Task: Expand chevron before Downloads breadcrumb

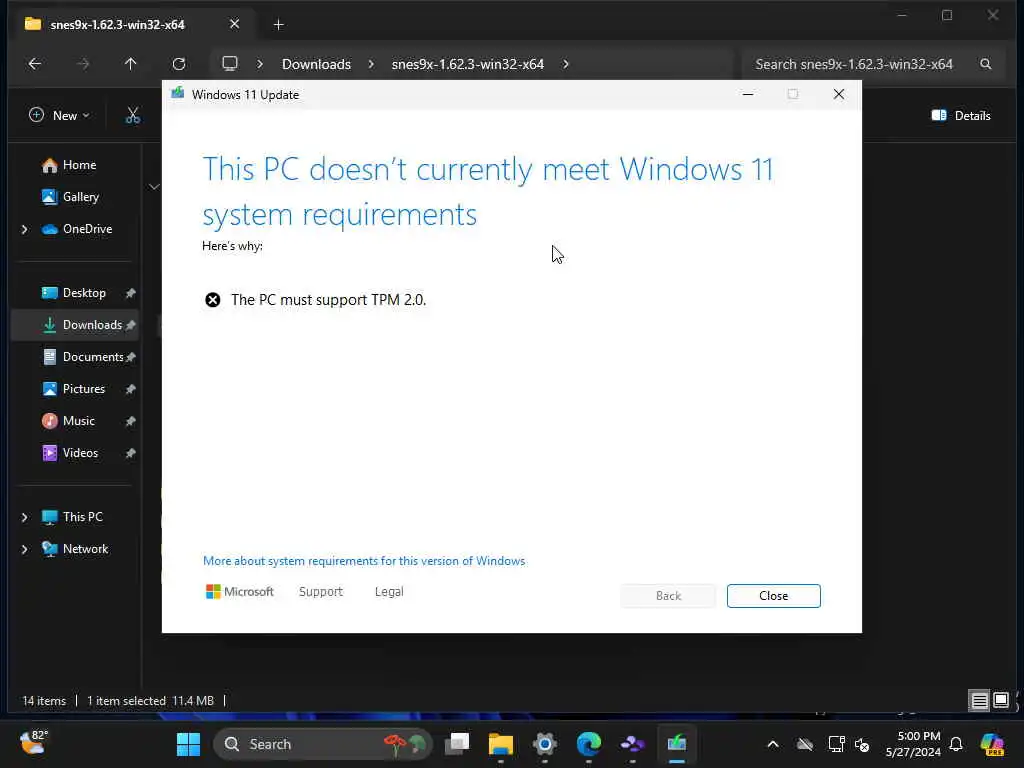Action: [260, 64]
